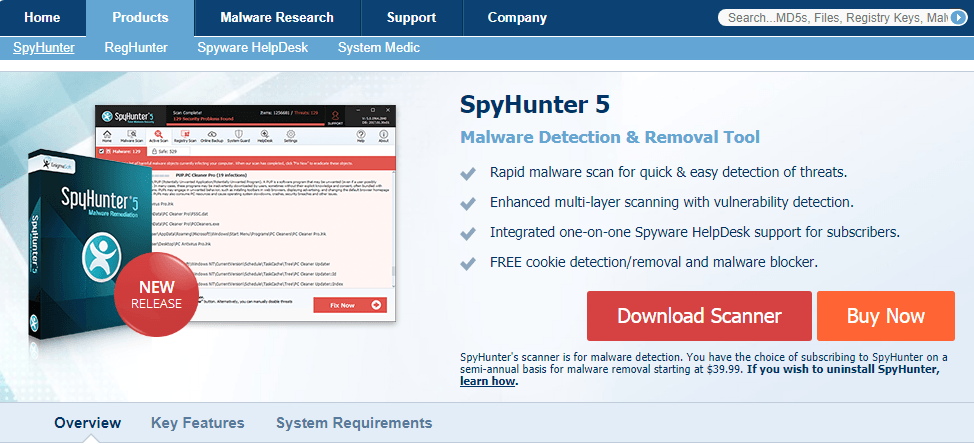Select System Guard icon in SpyHunter screenshot
The width and height of the screenshot is (974, 444).
[239, 134]
